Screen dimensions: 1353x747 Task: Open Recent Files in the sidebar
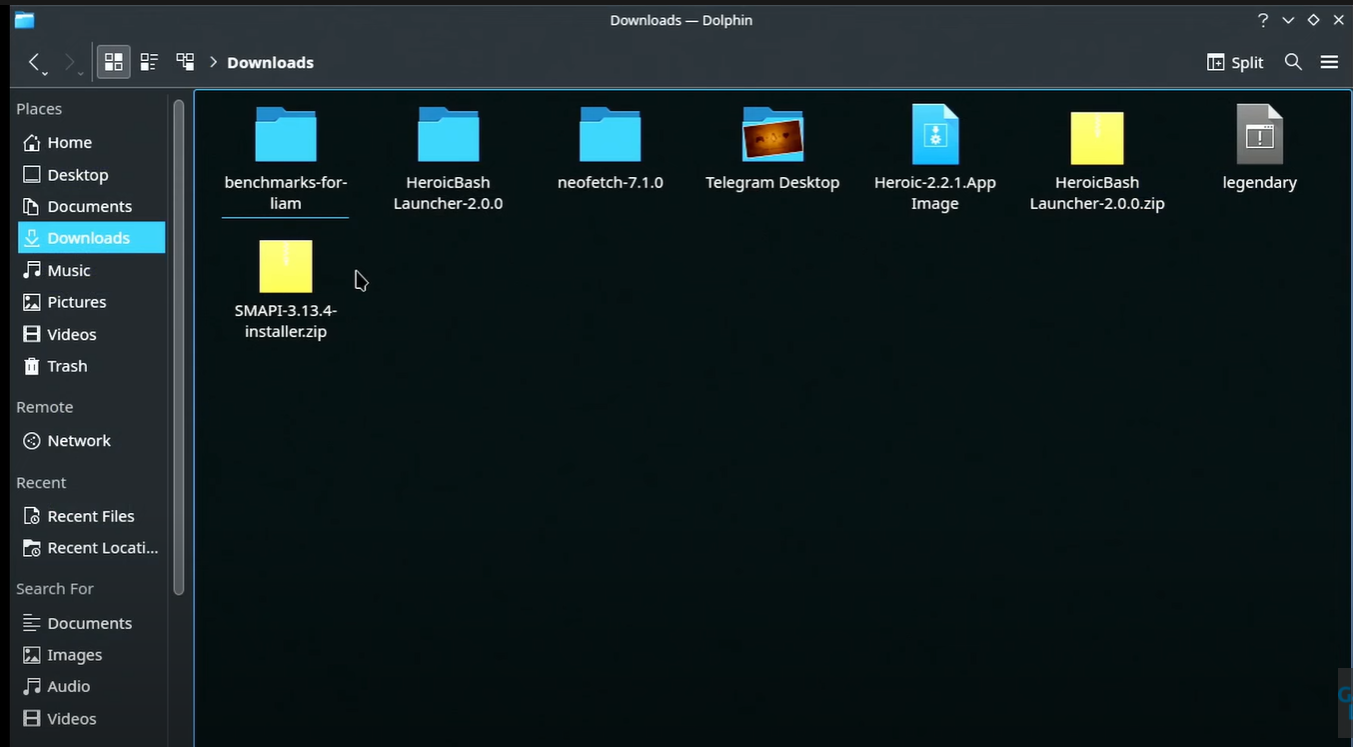[91, 516]
